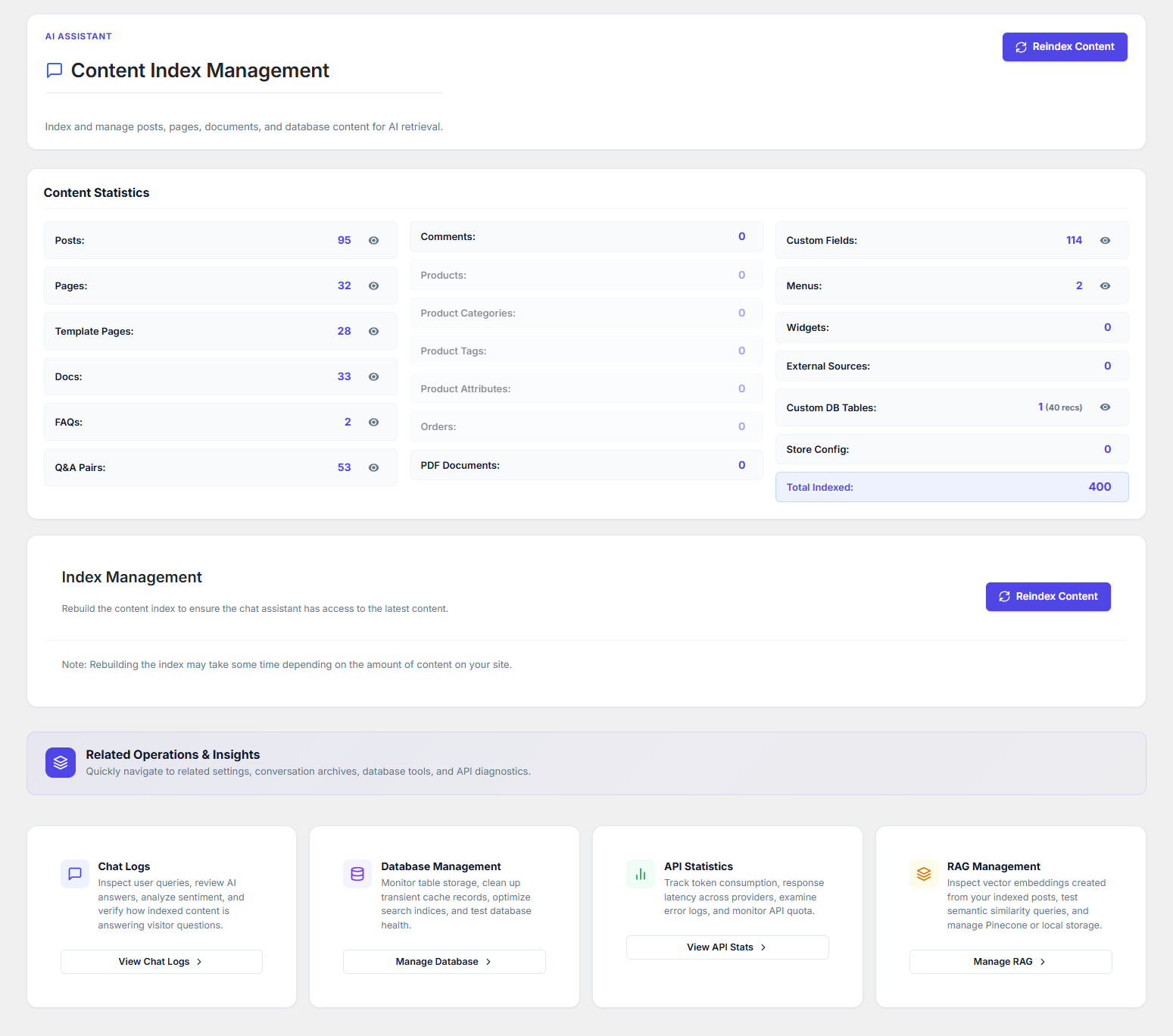The height and width of the screenshot is (1036, 1173).
Task: Click the Docs row eye icon
Action: point(373,376)
